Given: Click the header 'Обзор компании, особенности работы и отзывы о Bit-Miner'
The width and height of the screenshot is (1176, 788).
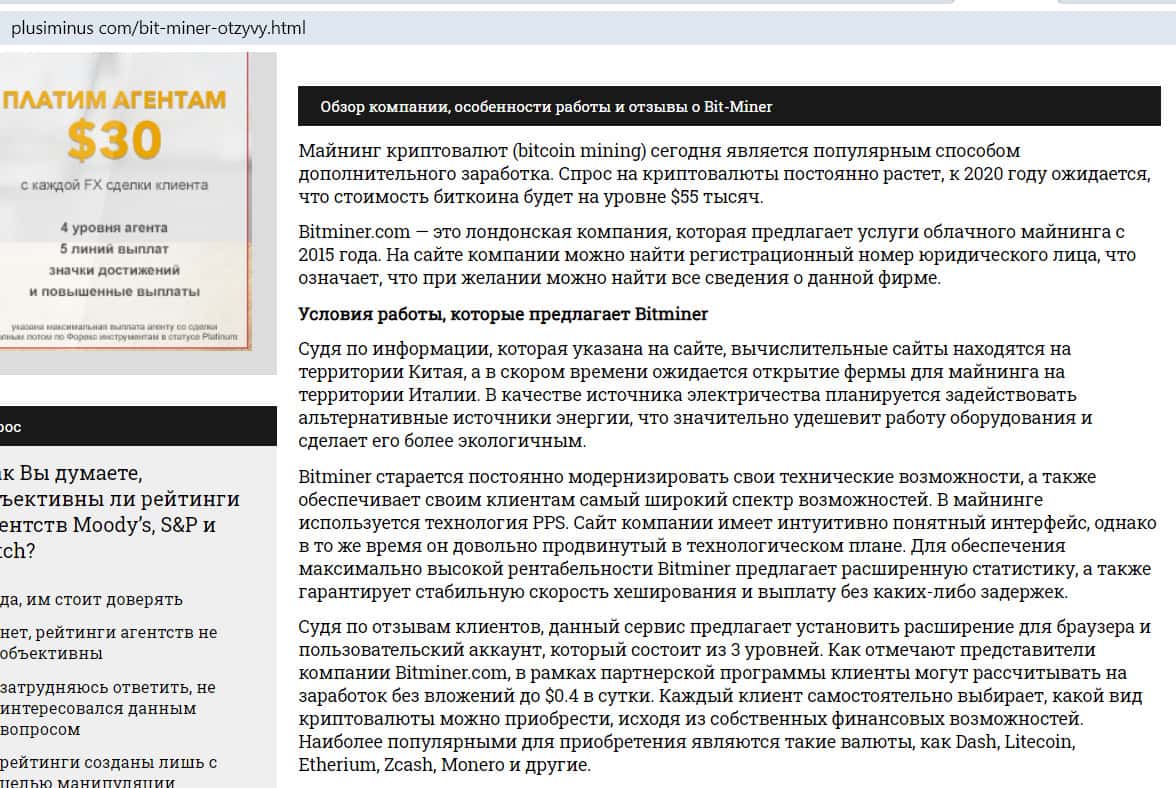Looking at the screenshot, I should pos(729,106).
